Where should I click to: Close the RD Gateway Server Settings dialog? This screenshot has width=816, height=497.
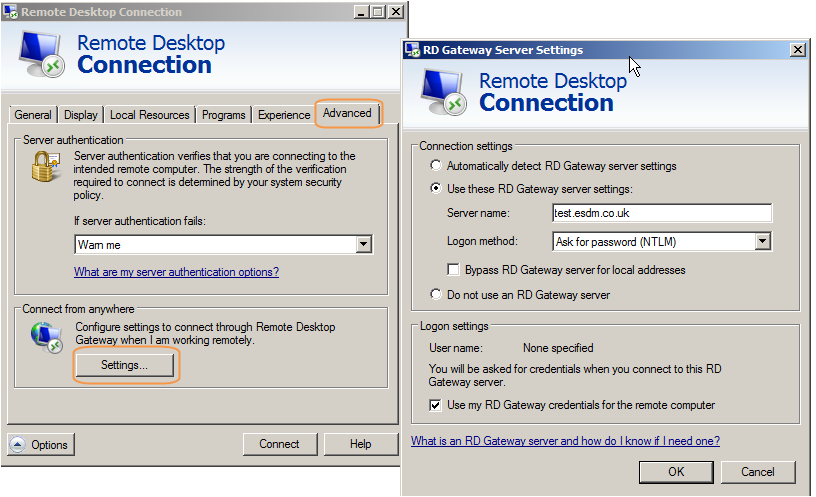point(798,49)
